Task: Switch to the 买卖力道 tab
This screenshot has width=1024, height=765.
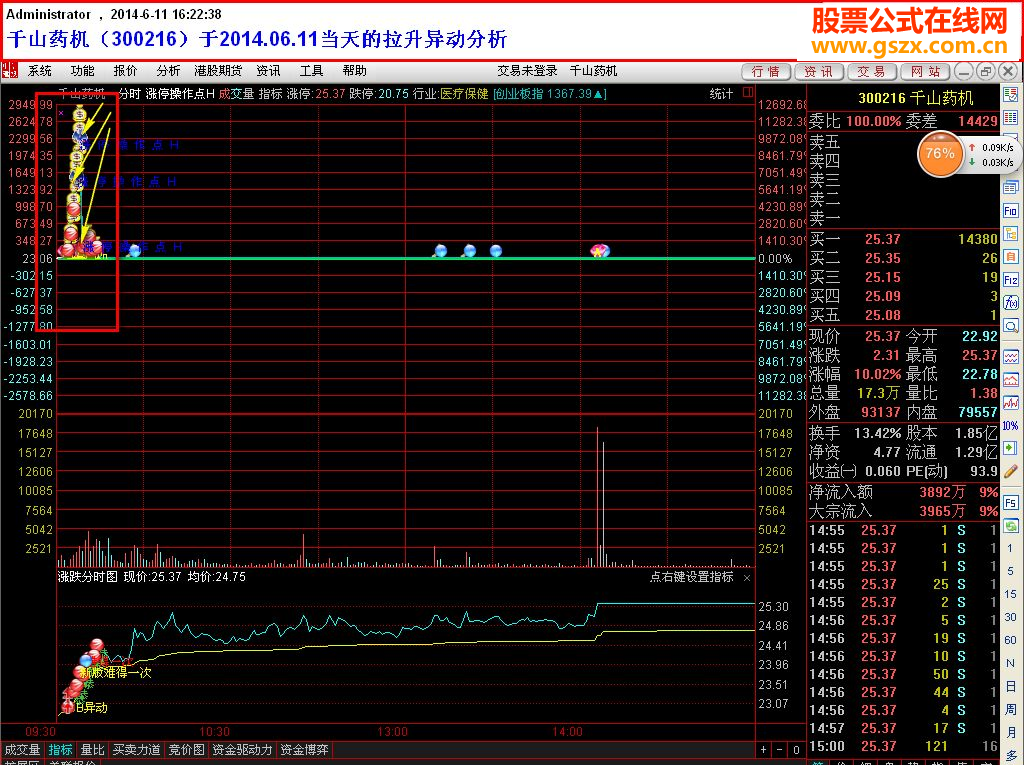Action: coord(136,749)
